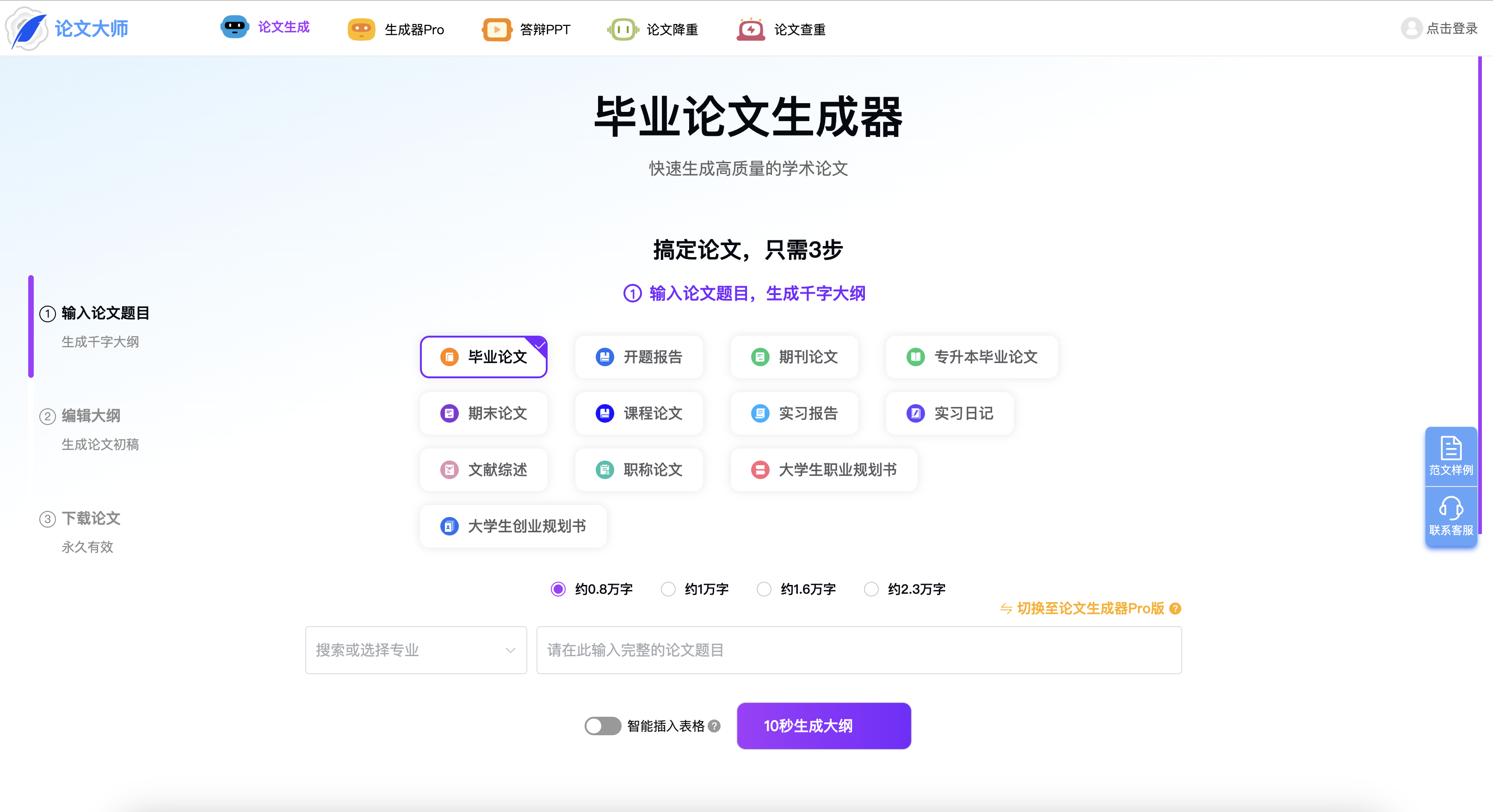1493x812 pixels.
Task: Click help icon beside 智能插入表格
Action: tap(715, 726)
